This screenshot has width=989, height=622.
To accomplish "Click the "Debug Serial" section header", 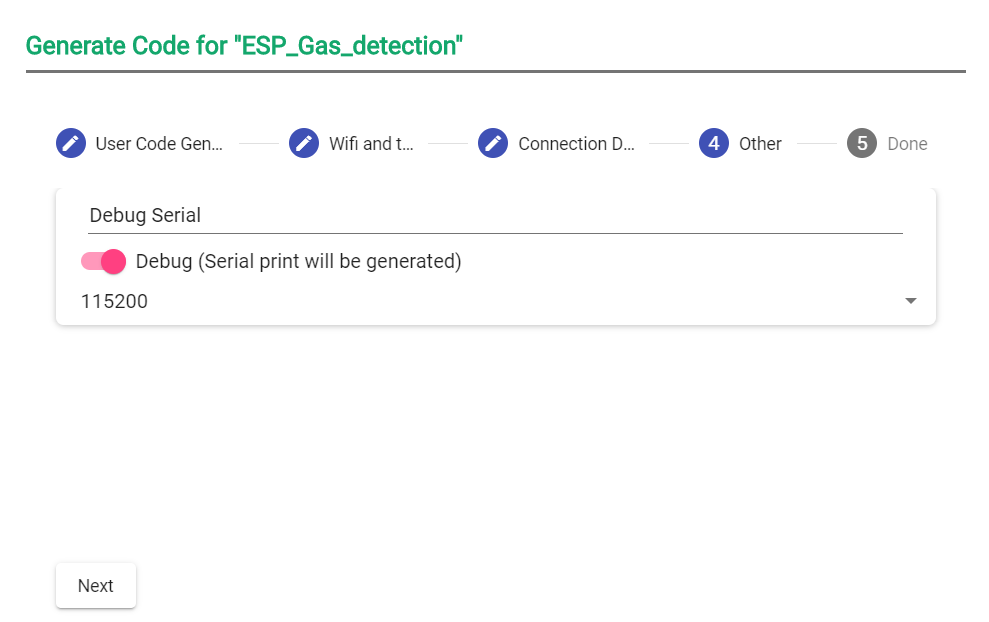I will pos(145,215).
